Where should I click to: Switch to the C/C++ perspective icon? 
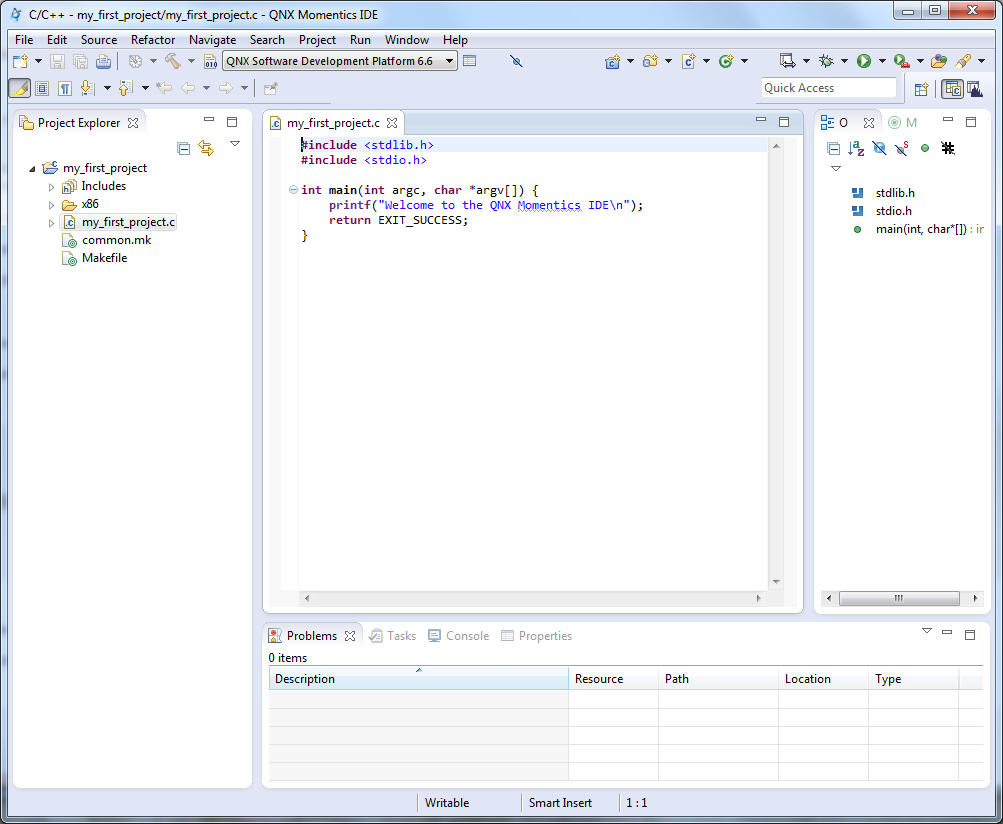[952, 89]
